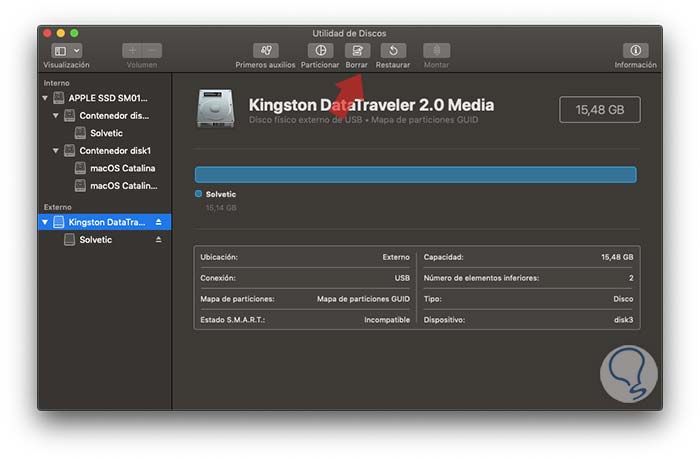700x460 pixels.
Task: Click the Ubicación Externo row
Action: (305, 257)
